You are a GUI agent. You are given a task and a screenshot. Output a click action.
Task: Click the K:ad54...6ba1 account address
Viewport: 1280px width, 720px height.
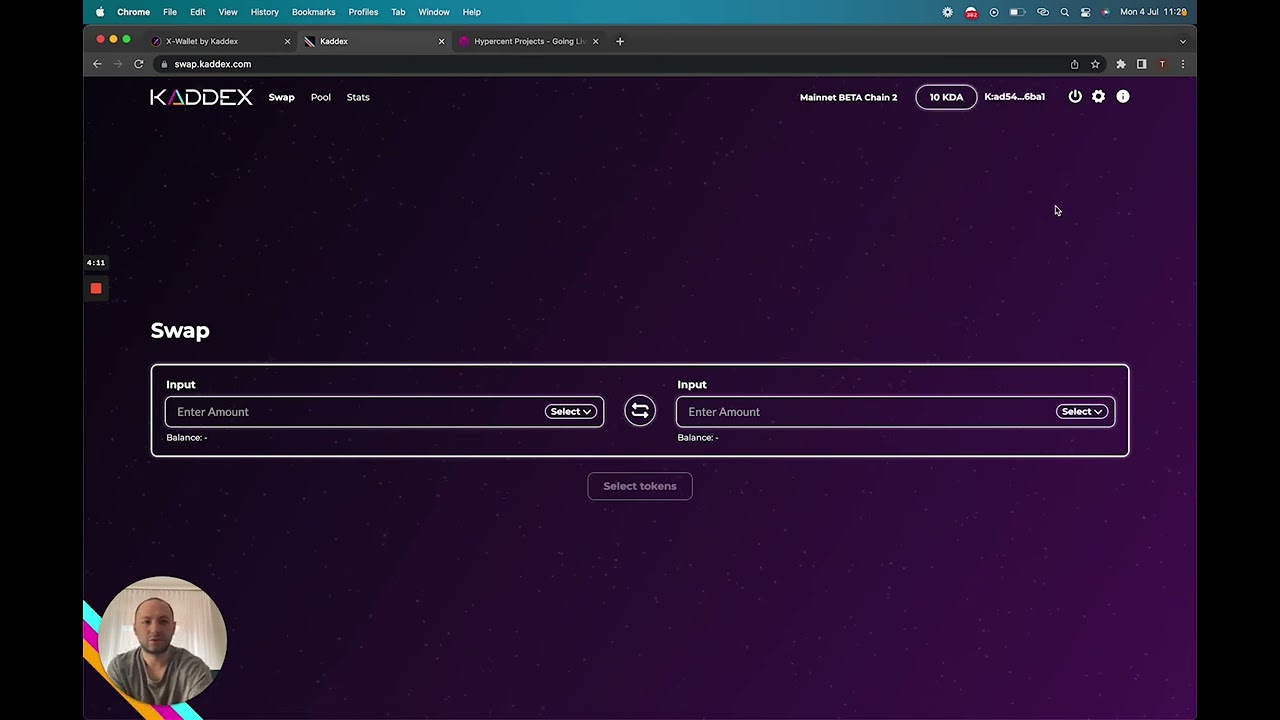[1014, 97]
